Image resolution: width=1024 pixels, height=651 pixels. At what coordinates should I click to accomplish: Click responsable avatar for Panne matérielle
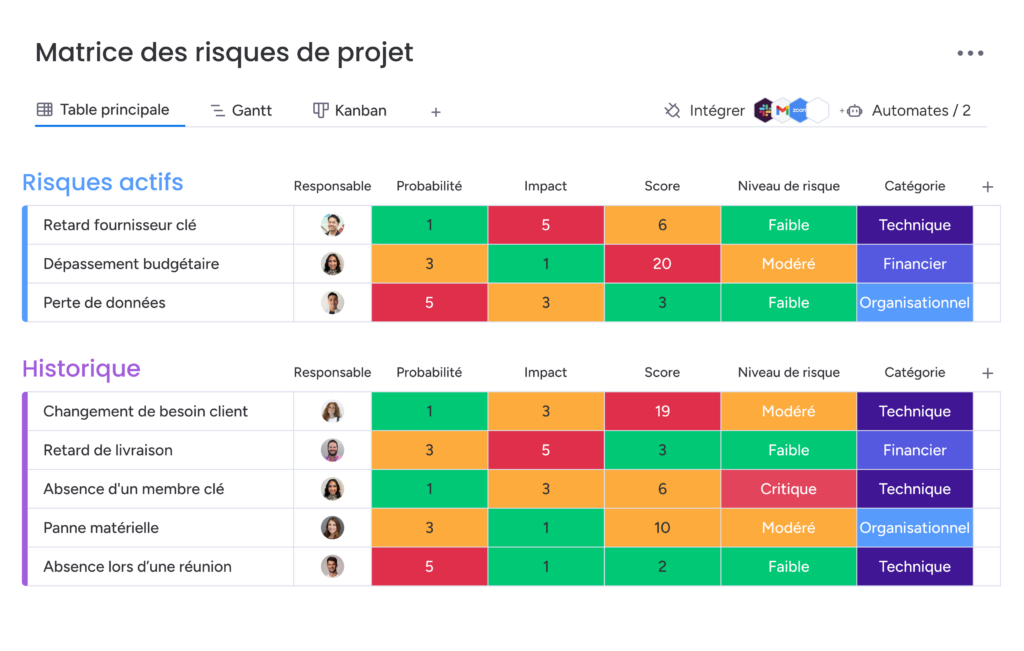tap(332, 528)
